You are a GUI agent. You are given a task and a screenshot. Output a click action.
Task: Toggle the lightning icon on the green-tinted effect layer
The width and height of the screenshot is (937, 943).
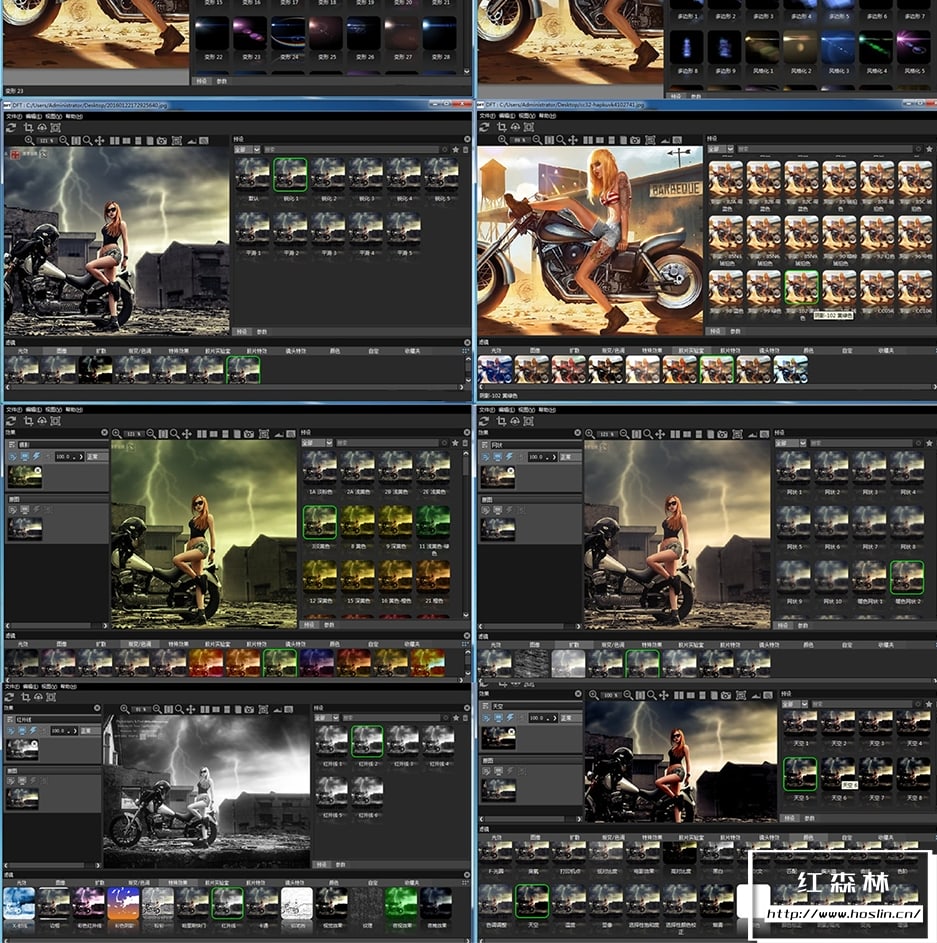36,457
